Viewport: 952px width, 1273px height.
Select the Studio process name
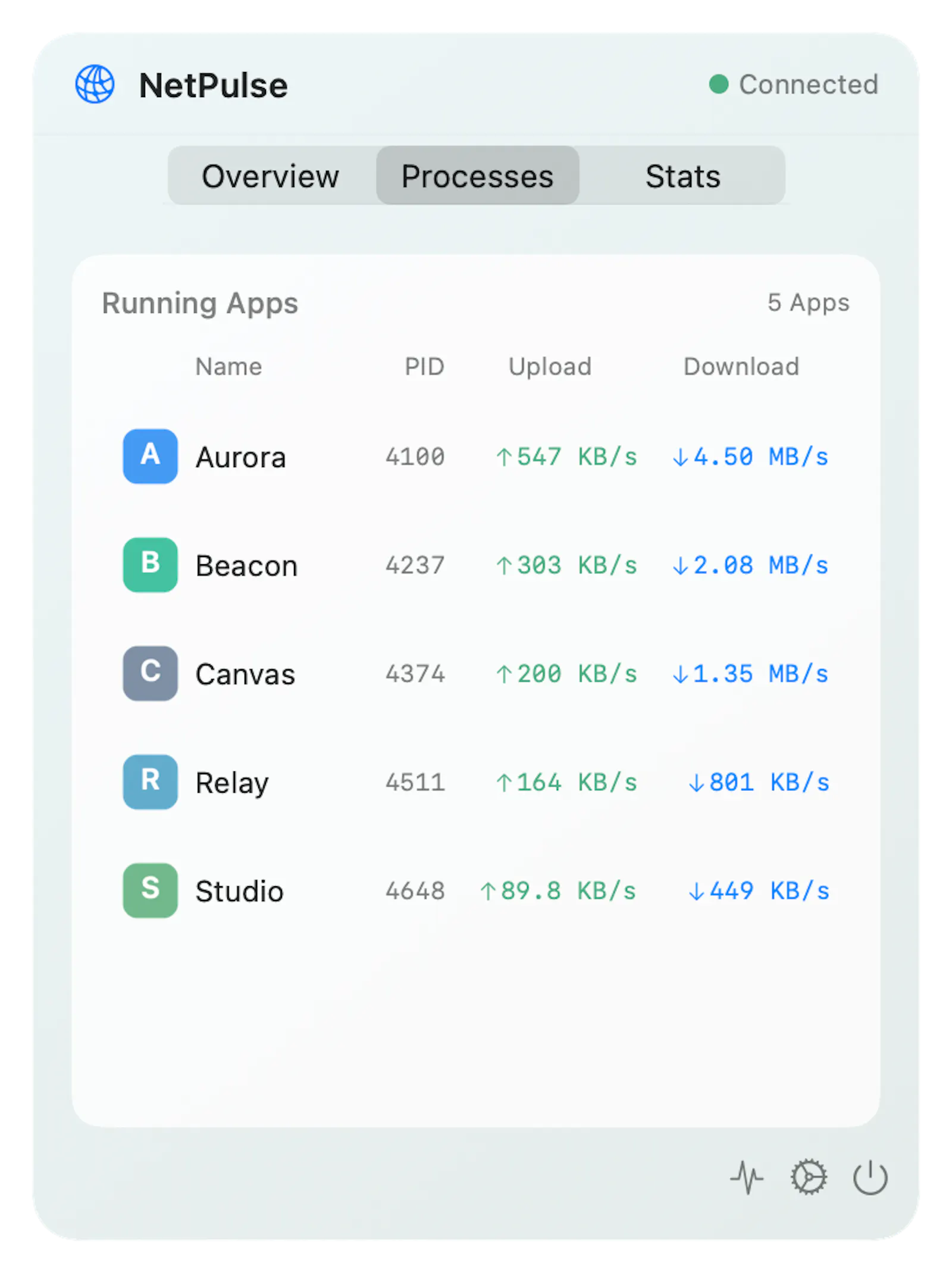click(x=239, y=891)
